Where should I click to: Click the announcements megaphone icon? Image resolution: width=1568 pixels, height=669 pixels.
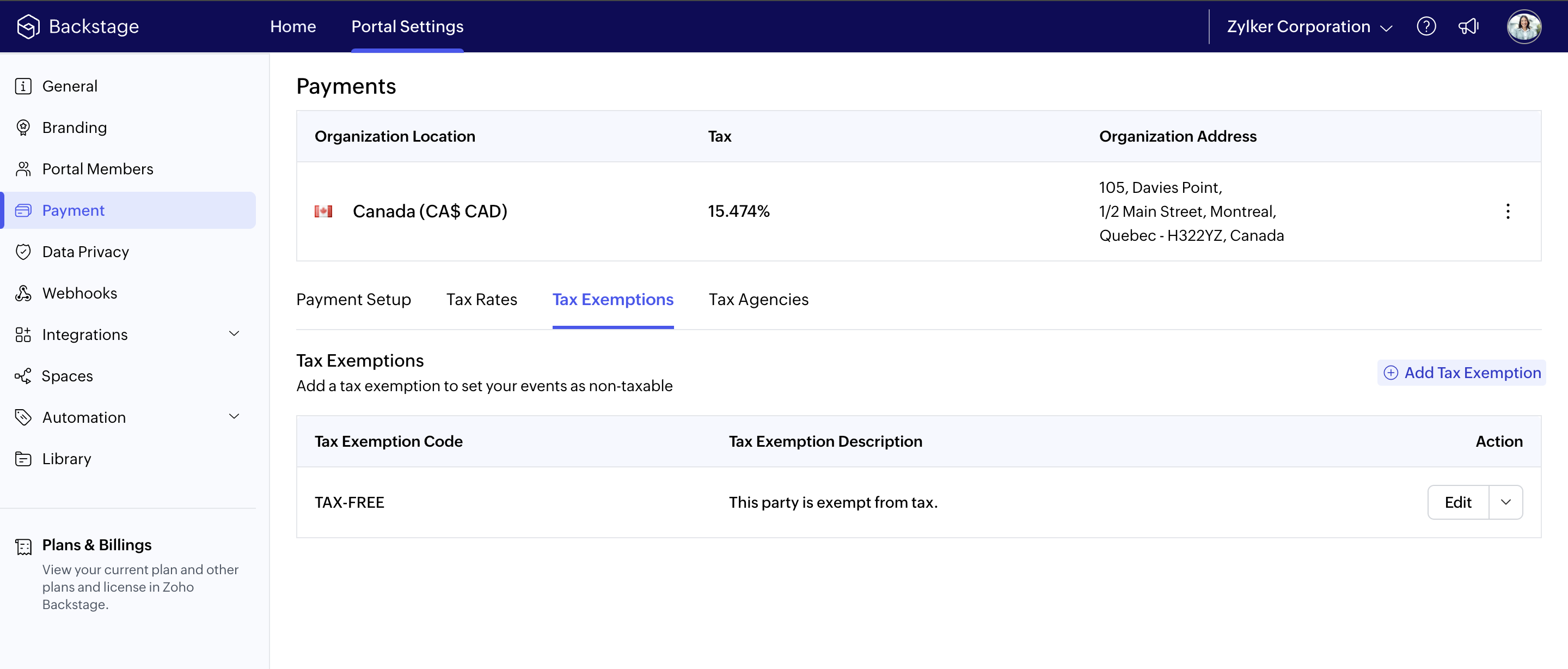pos(1468,27)
